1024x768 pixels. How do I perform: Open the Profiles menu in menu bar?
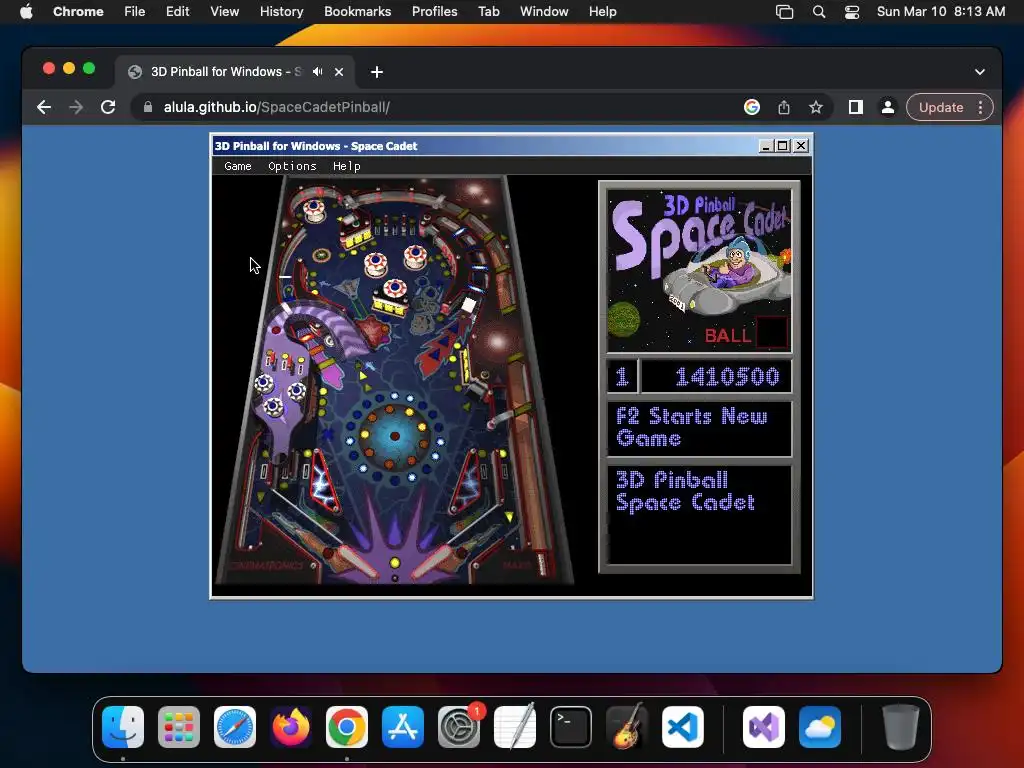tap(434, 12)
